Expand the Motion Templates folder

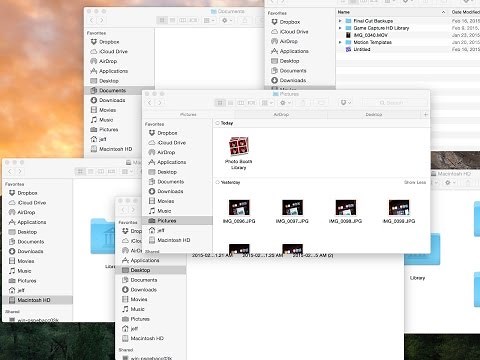click(340, 42)
